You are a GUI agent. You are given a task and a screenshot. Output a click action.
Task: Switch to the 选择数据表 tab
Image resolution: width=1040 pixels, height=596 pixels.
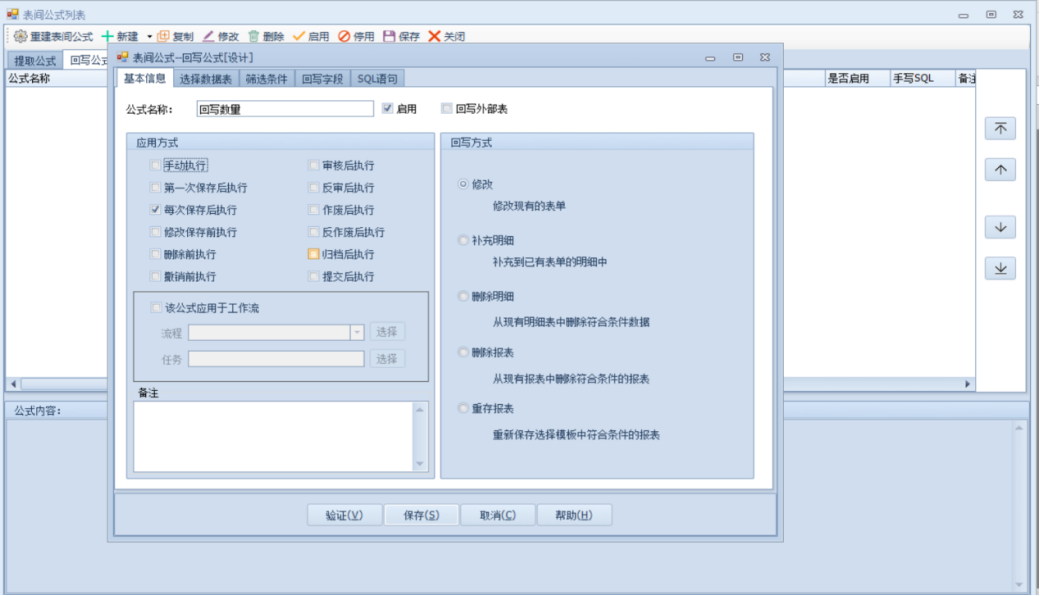coord(207,79)
